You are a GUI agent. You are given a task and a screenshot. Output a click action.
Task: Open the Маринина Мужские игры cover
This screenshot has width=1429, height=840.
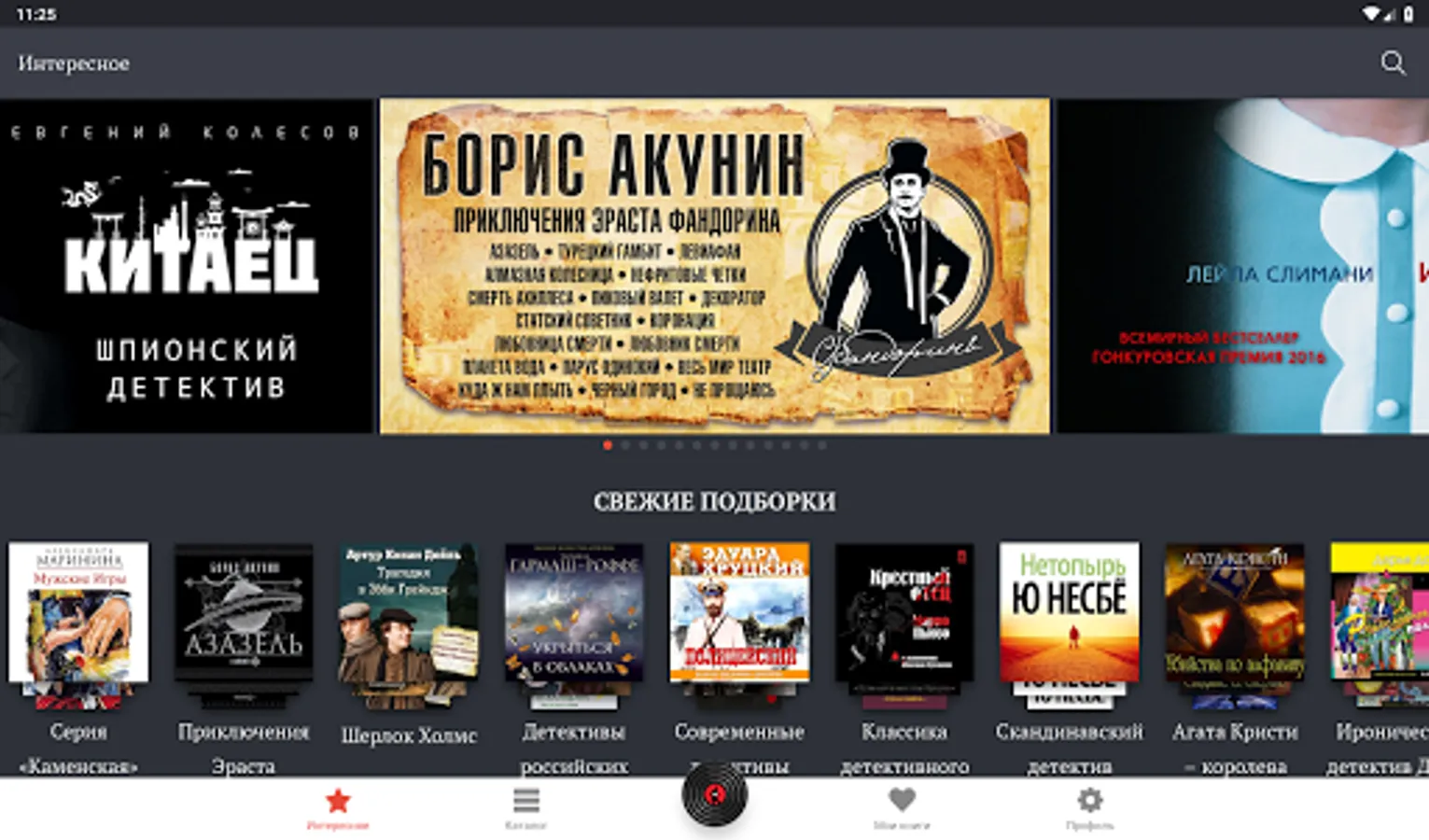pyautogui.click(x=78, y=612)
